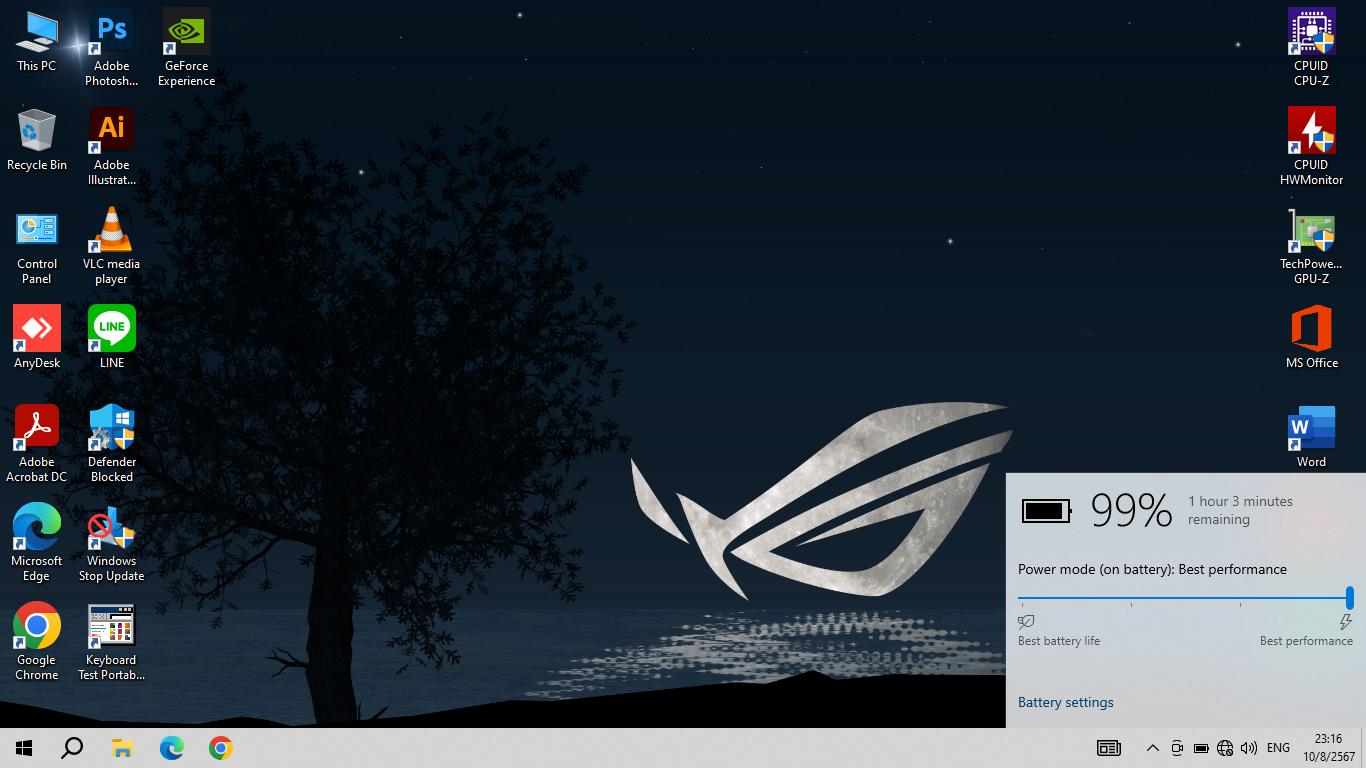Open News and interests taskbar icon
The width and height of the screenshot is (1366, 768).
pos(1108,748)
